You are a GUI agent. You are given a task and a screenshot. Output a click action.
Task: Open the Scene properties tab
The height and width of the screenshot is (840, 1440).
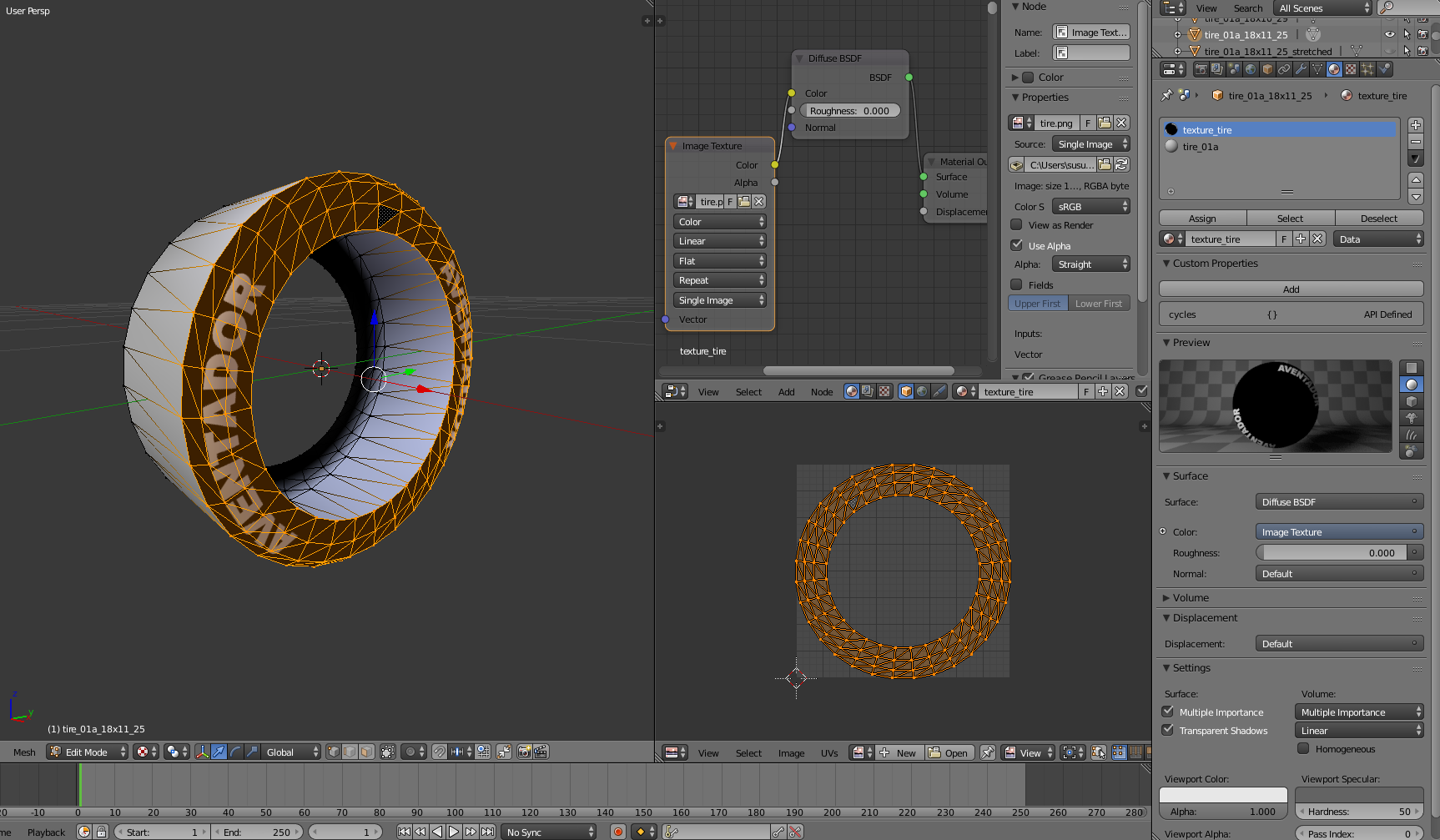point(1234,69)
